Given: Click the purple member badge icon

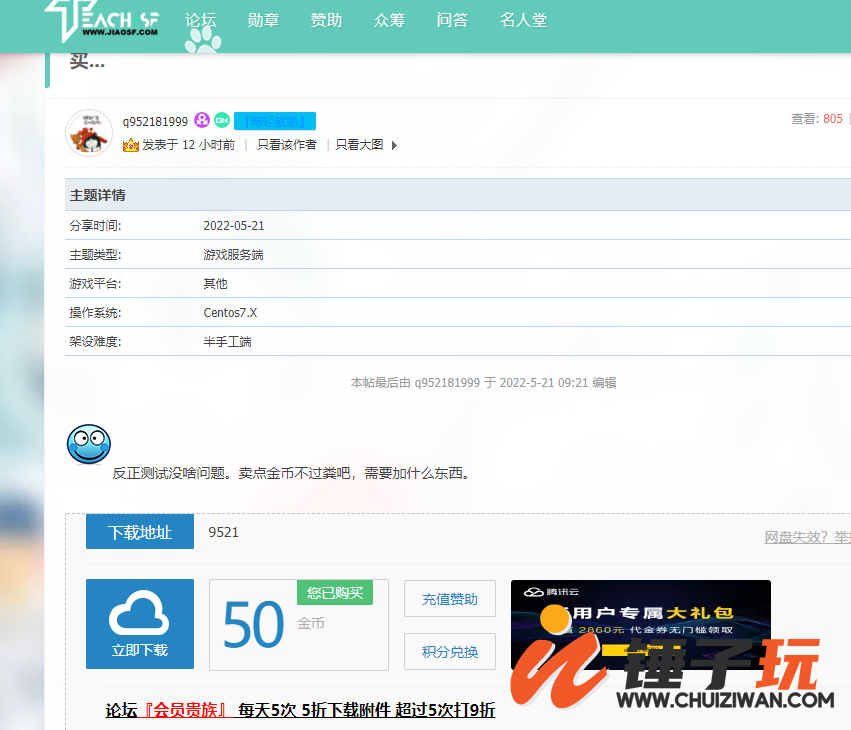Looking at the screenshot, I should (202, 120).
